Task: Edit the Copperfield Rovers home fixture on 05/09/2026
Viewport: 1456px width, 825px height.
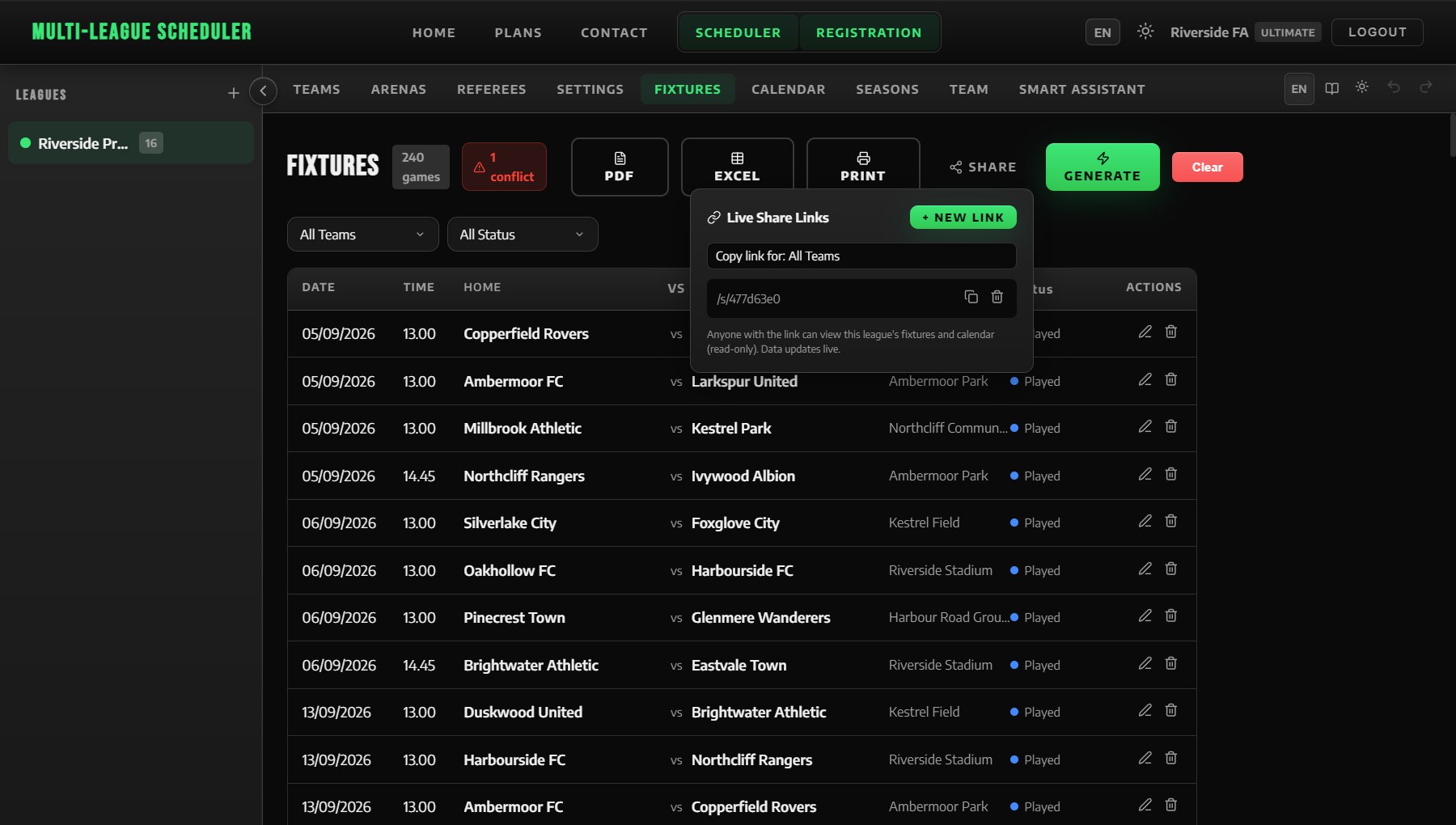Action: click(x=1145, y=332)
